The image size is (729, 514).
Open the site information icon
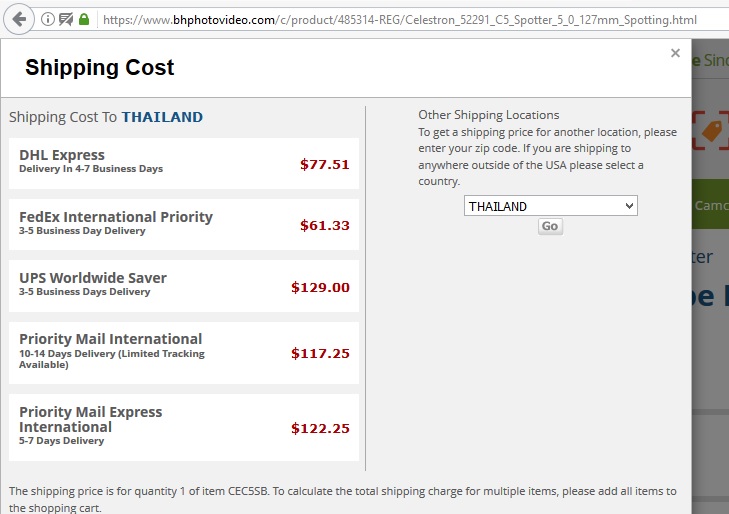pyautogui.click(x=48, y=19)
